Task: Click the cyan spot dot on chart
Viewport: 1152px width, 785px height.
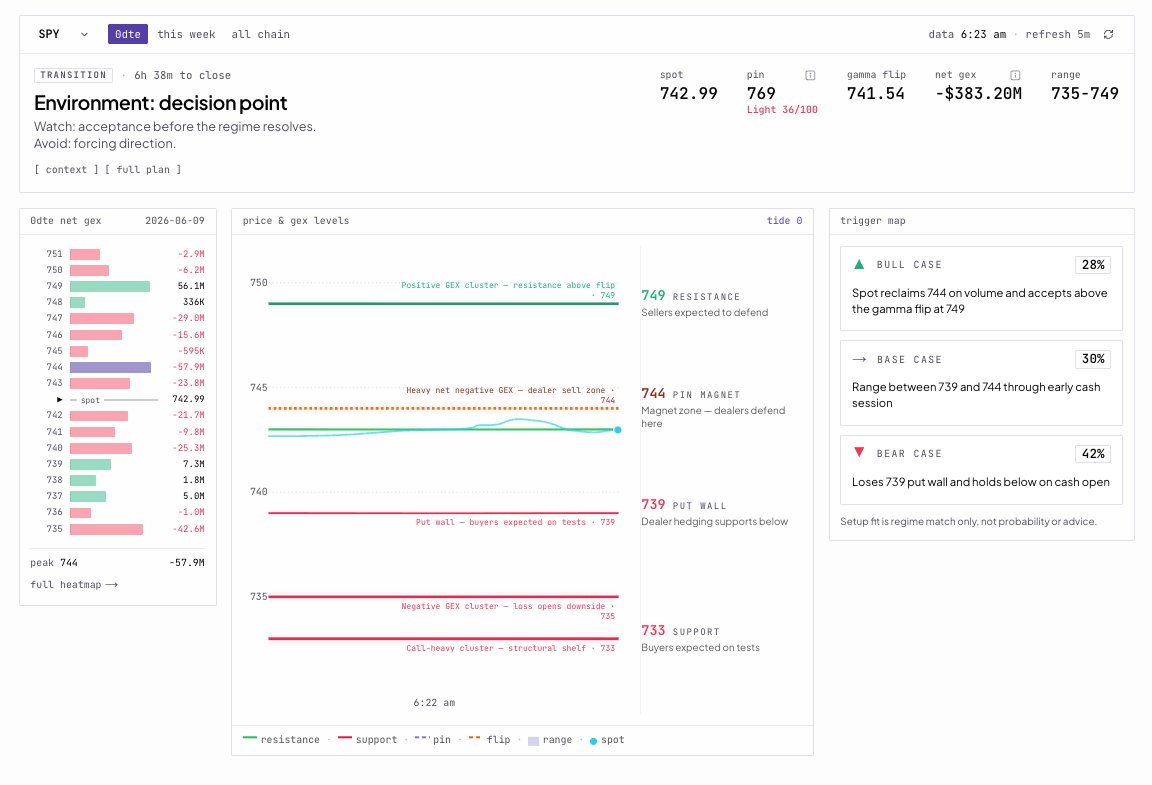Action: click(x=618, y=430)
